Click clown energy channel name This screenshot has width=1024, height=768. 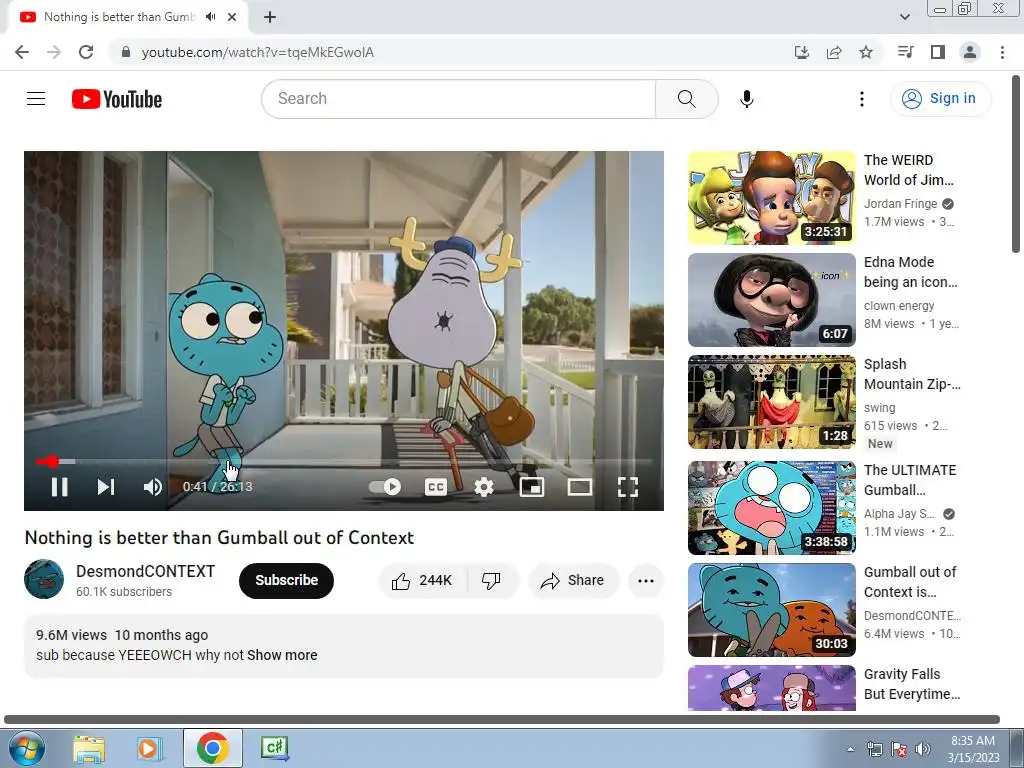899,306
